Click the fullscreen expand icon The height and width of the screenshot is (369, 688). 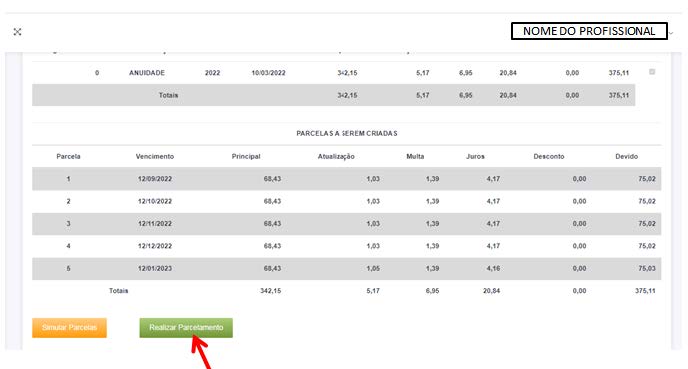click(18, 32)
